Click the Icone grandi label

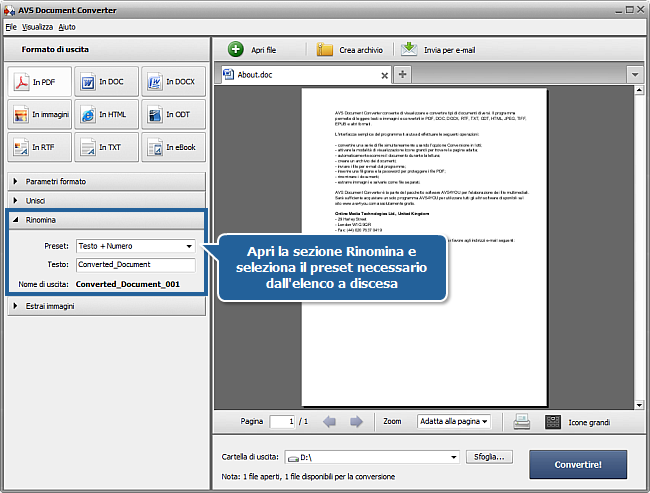coord(589,423)
